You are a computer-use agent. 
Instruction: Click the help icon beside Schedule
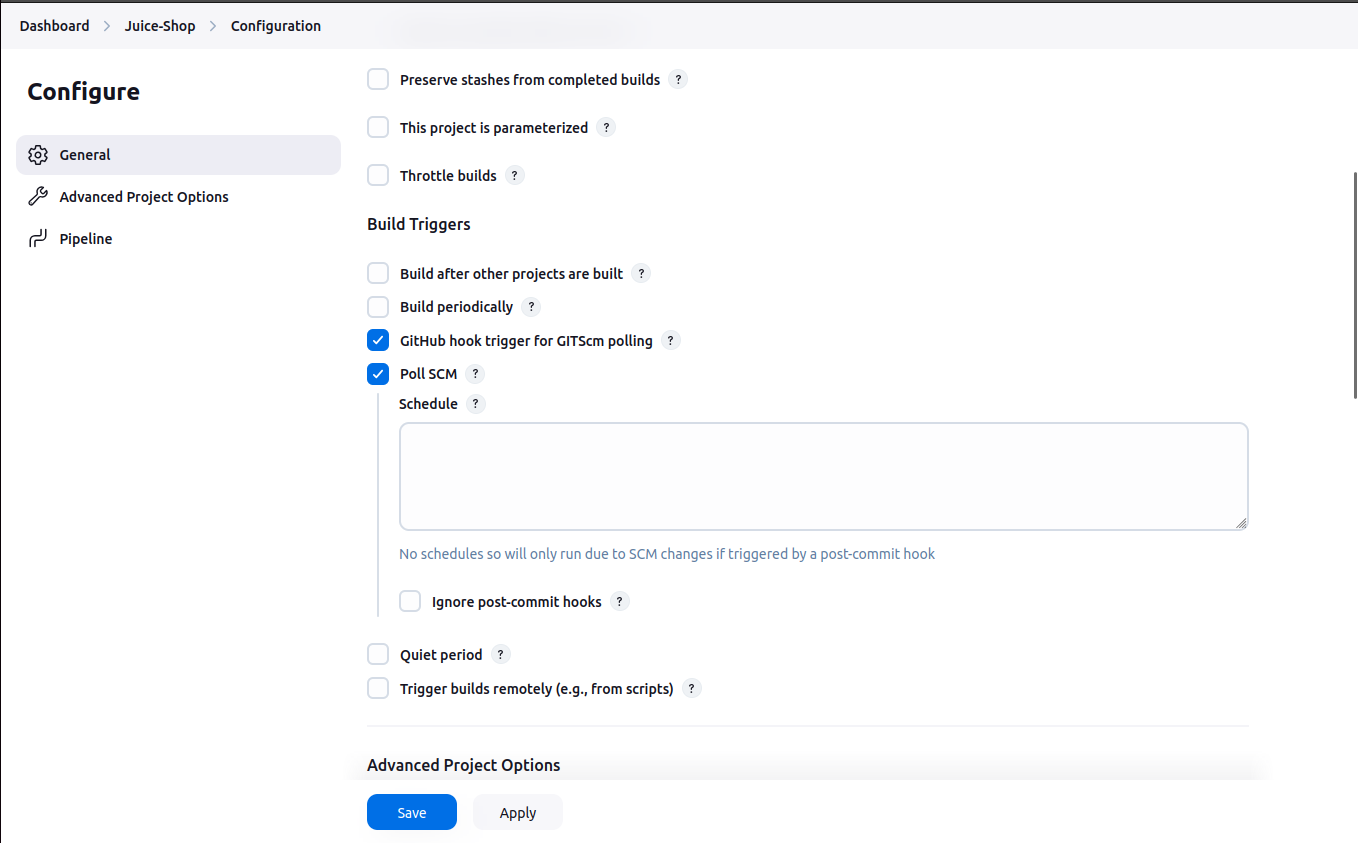(476, 404)
